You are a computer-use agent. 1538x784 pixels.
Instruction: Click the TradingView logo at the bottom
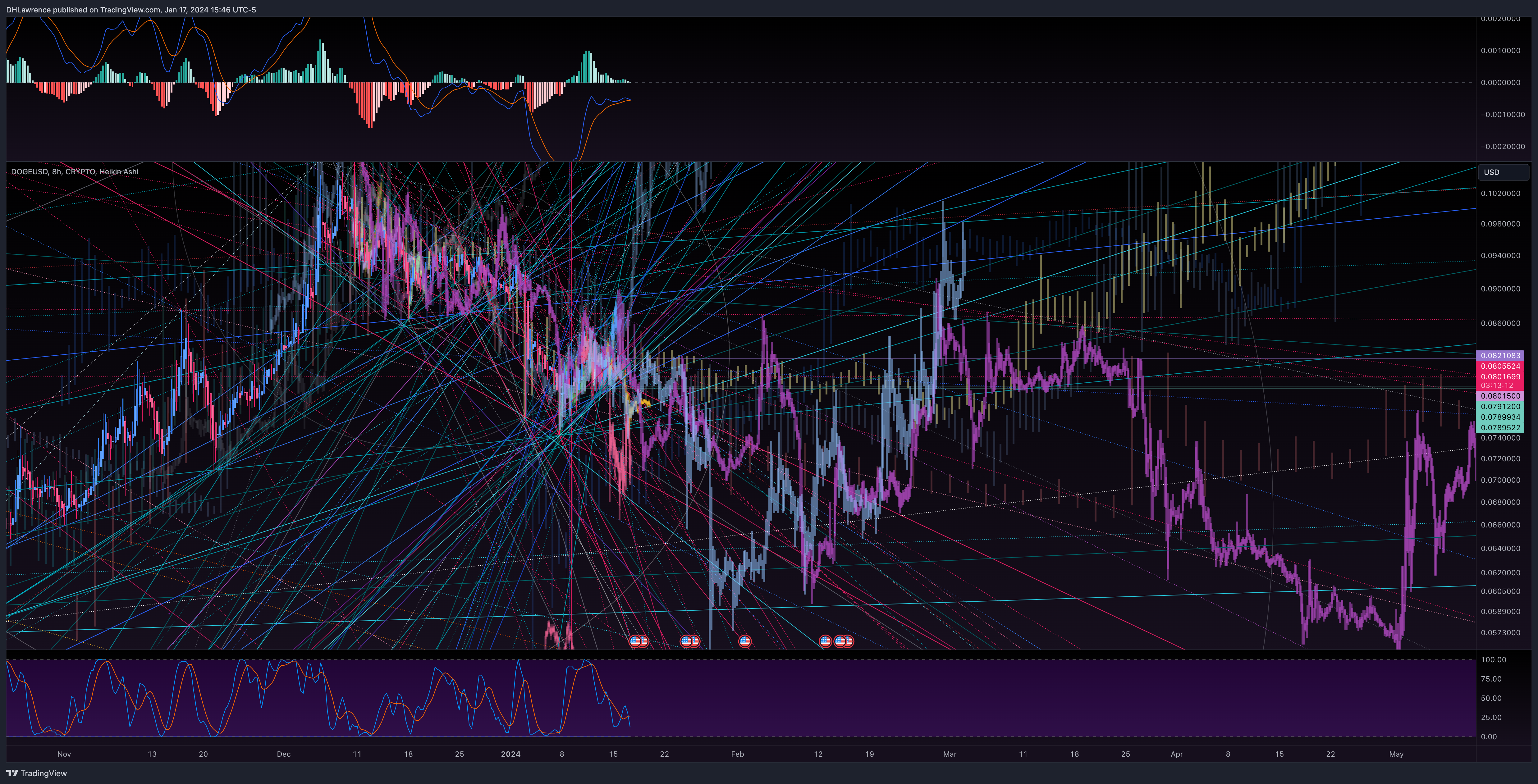pyautogui.click(x=36, y=773)
